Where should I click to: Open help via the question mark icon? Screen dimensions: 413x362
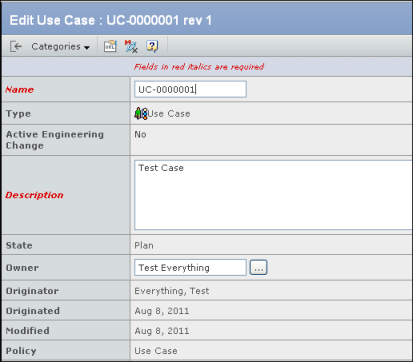click(152, 46)
